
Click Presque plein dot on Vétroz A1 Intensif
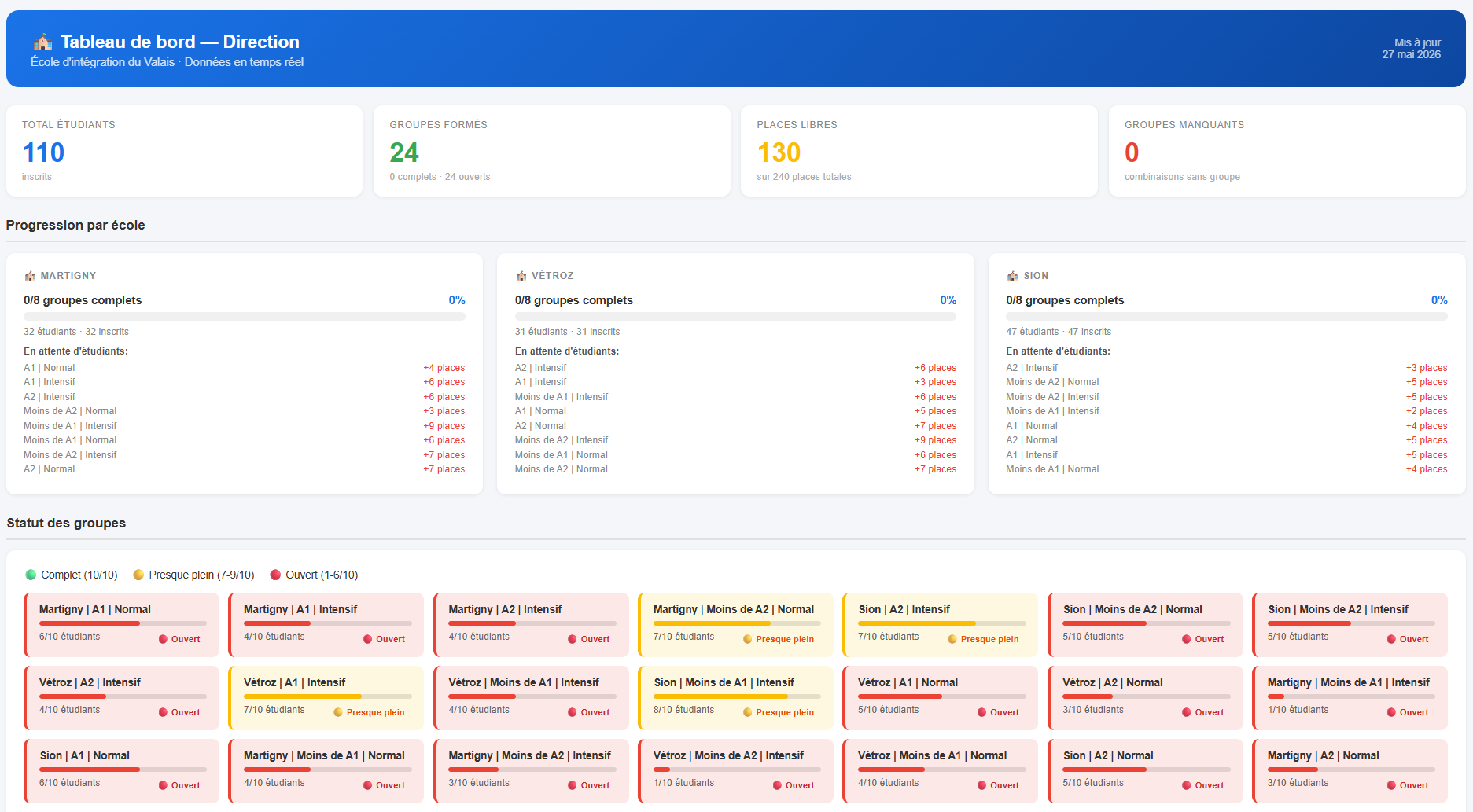coord(338,712)
